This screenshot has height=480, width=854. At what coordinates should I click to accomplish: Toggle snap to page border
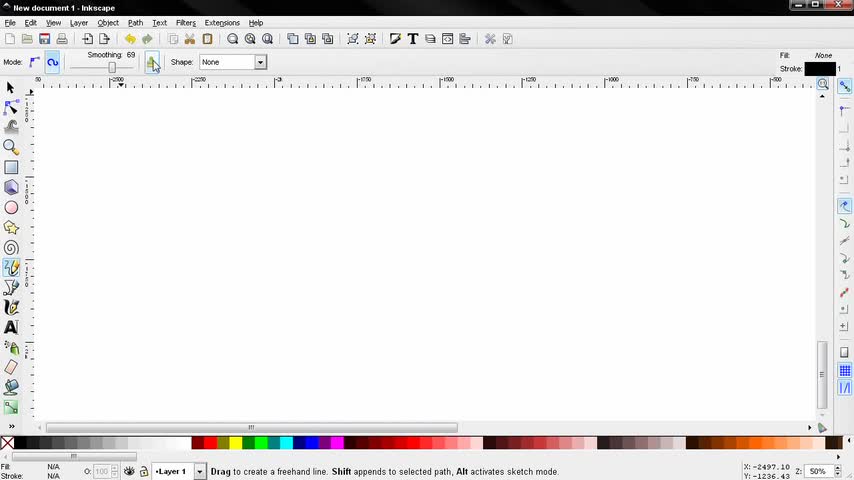844,353
